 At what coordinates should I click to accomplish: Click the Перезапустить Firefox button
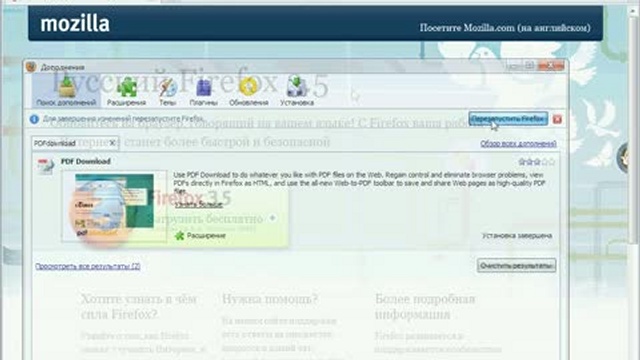point(508,119)
